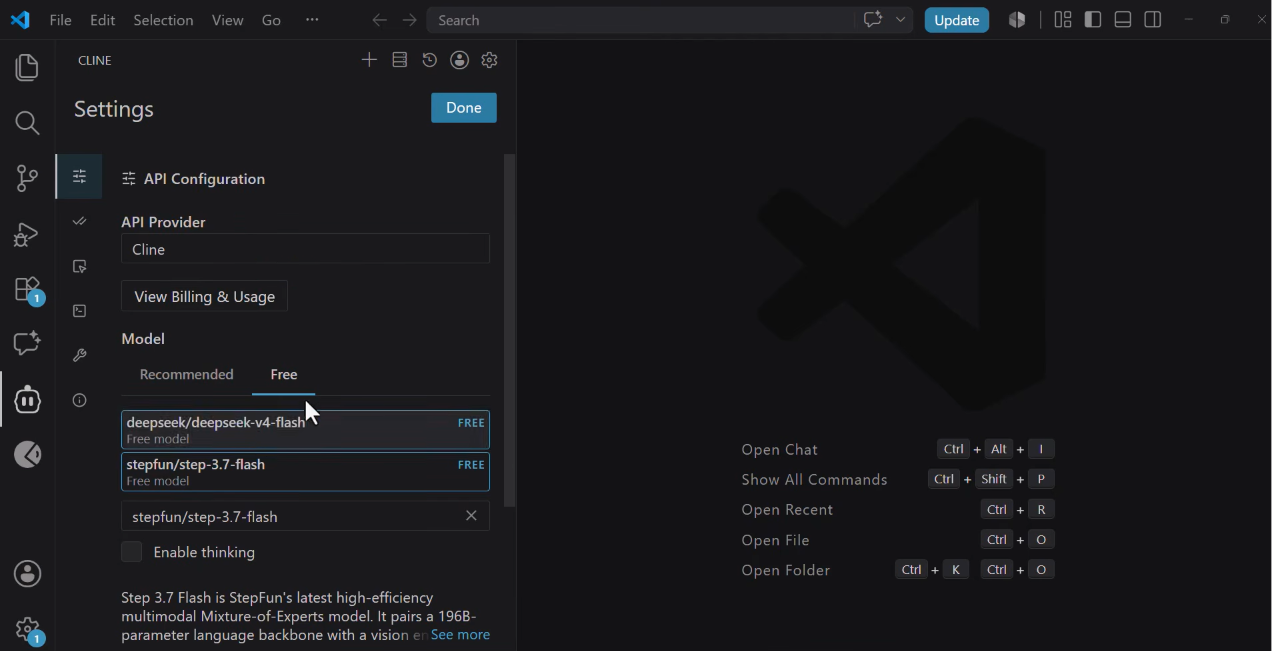Open the terminal settings section
The height and width of the screenshot is (652, 1272).
tap(80, 311)
